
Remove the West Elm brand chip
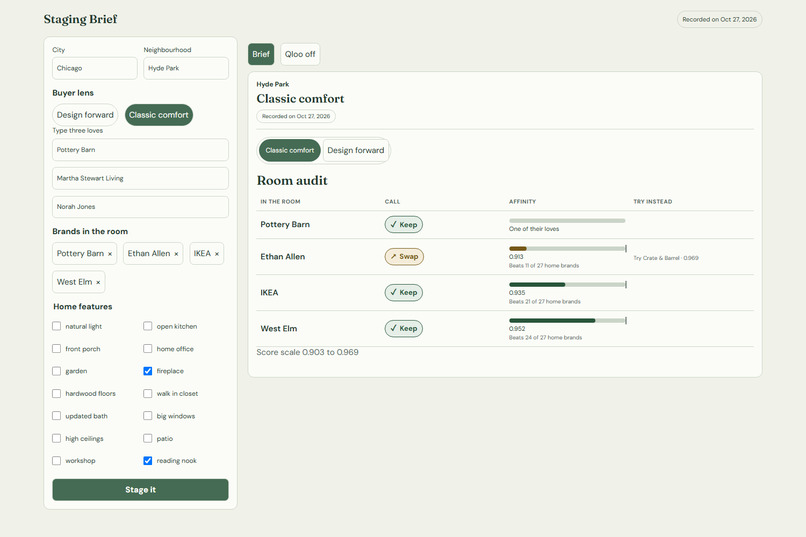coord(98,282)
